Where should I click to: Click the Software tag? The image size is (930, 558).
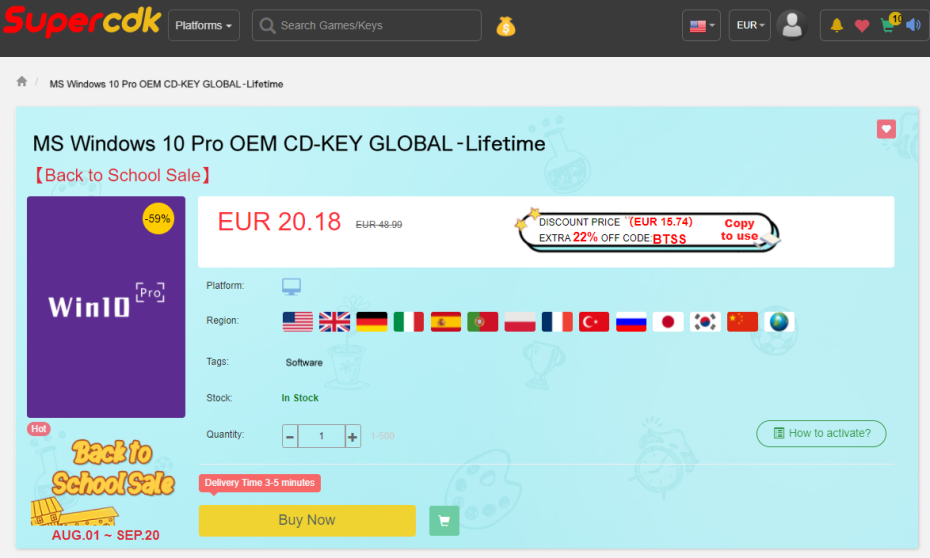click(x=304, y=362)
